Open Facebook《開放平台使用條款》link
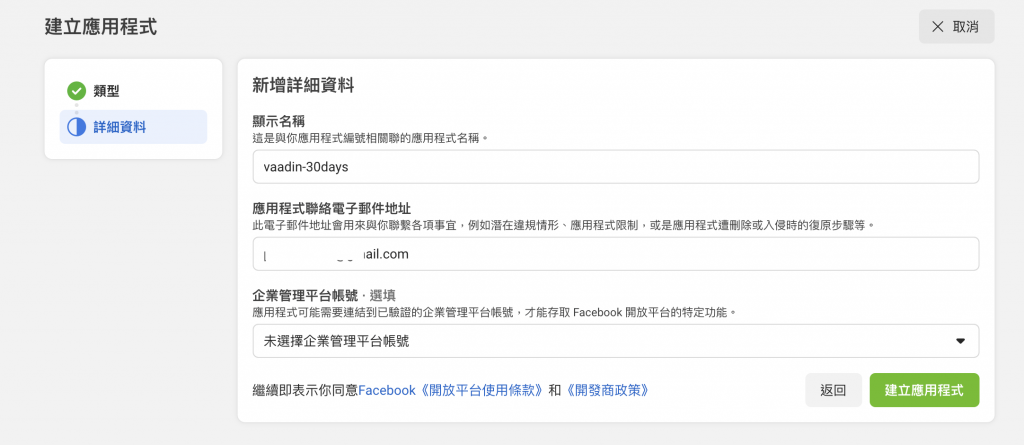1024x445 pixels. (x=451, y=391)
